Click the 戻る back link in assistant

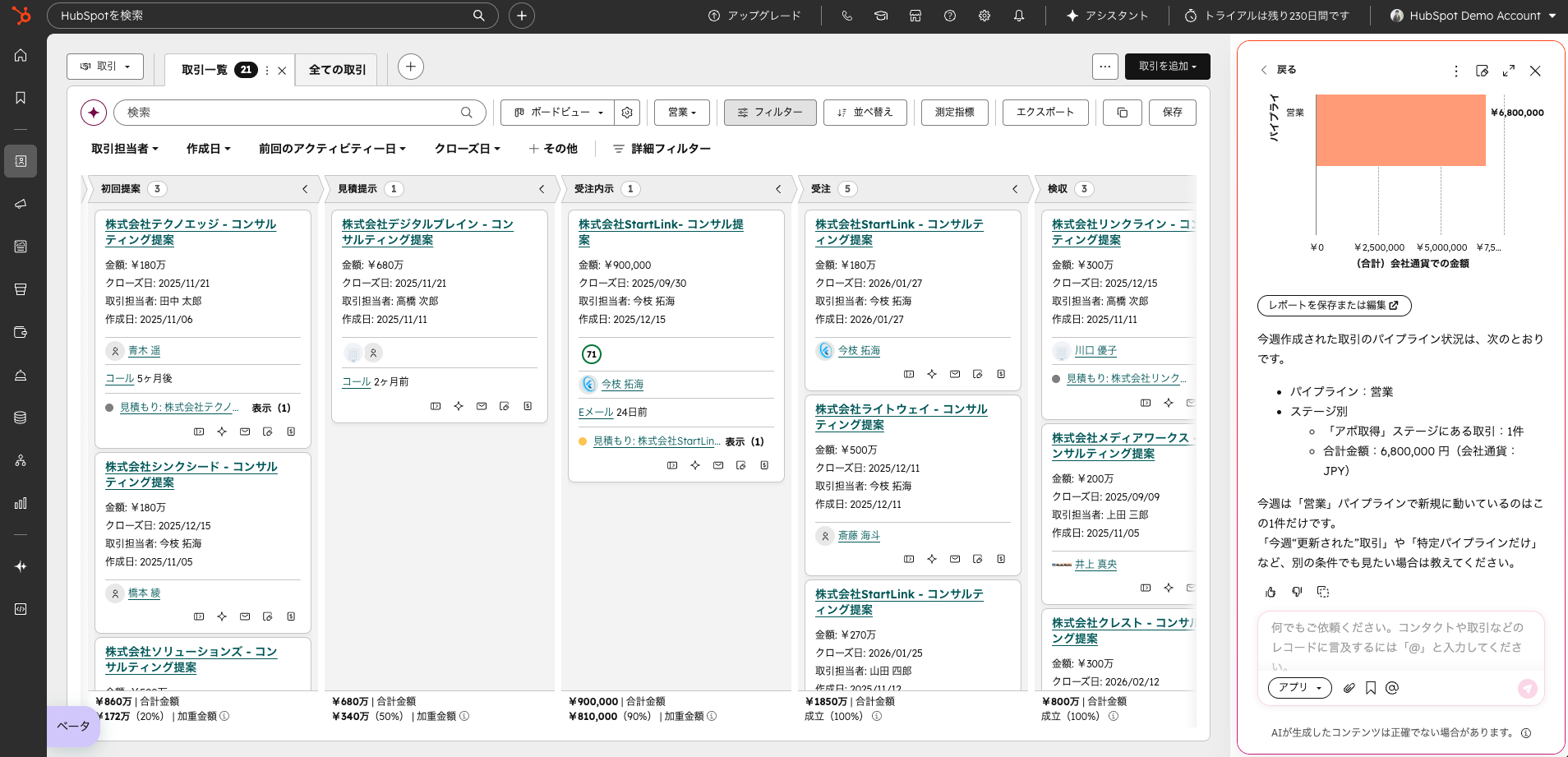pyautogui.click(x=1278, y=70)
